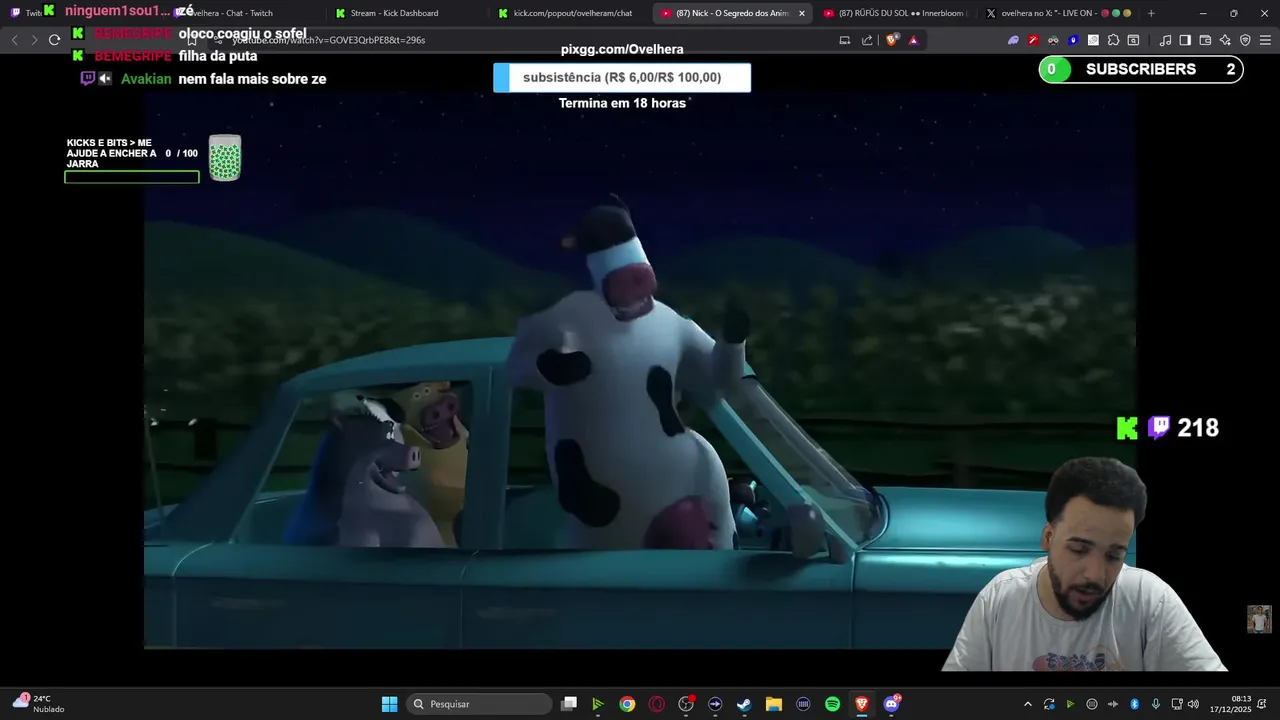Open File Explorer from the taskbar

(x=773, y=704)
